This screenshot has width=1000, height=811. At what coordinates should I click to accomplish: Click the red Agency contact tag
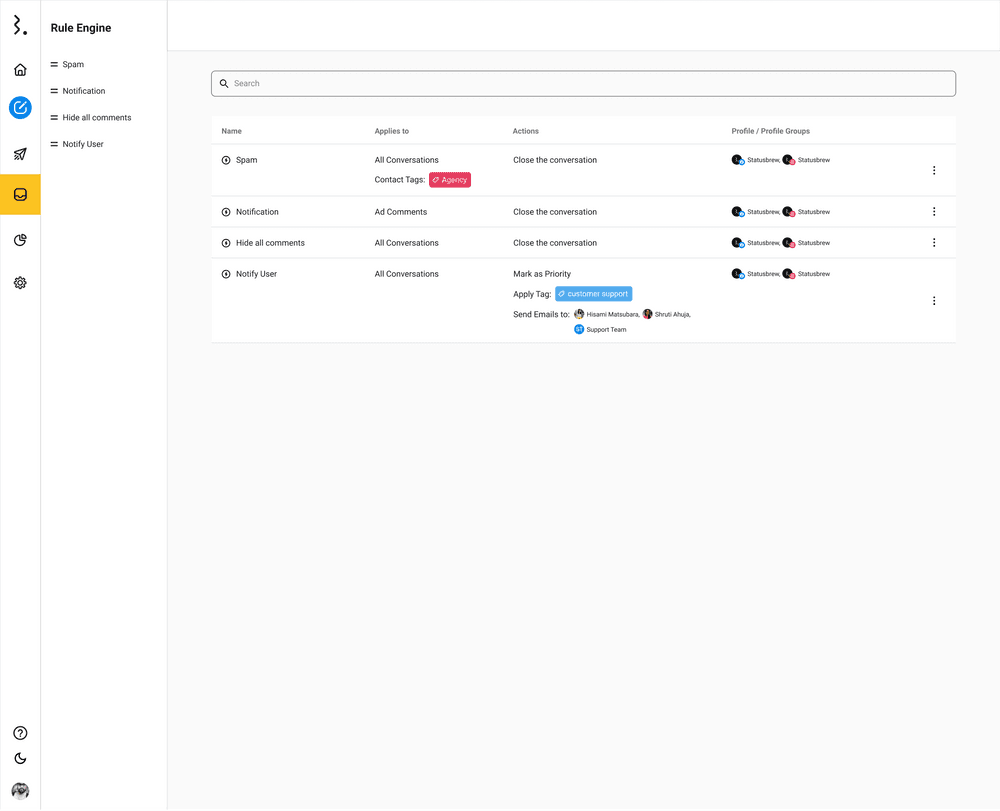point(450,180)
